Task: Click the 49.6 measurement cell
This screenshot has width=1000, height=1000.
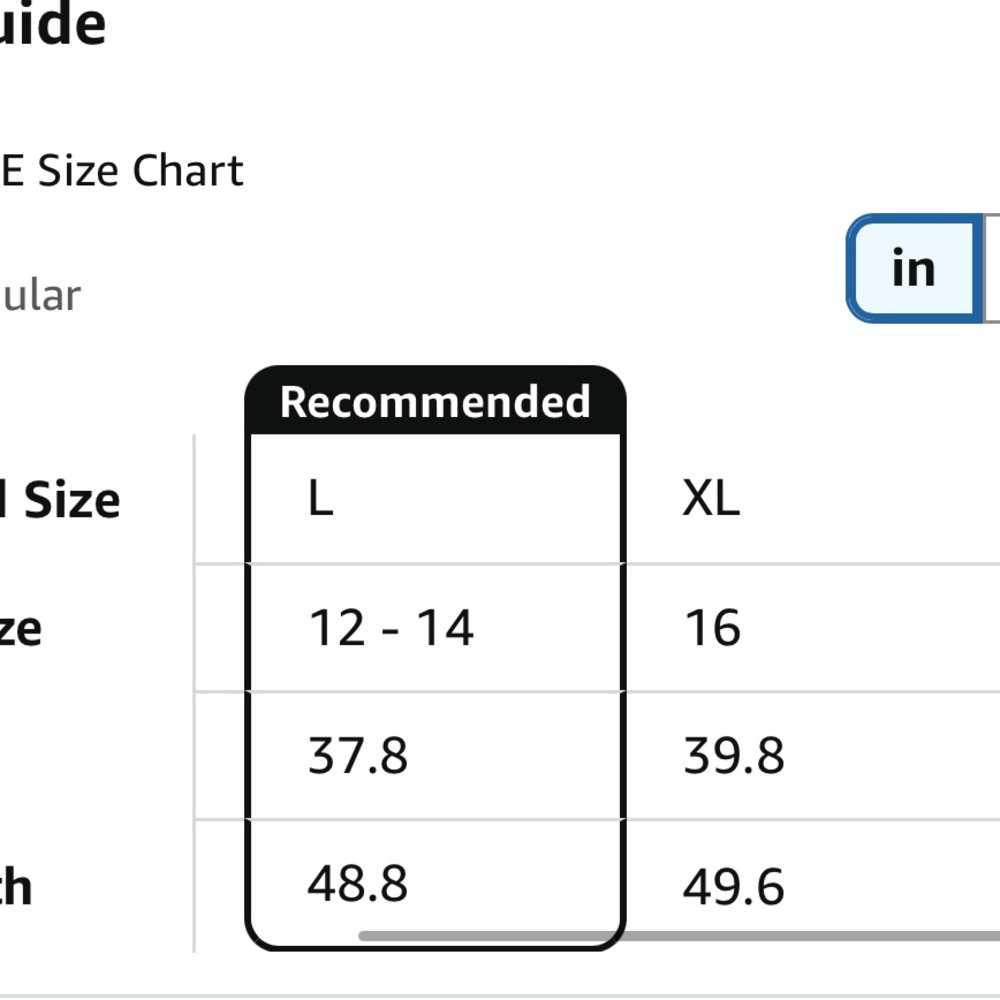Action: (x=733, y=887)
